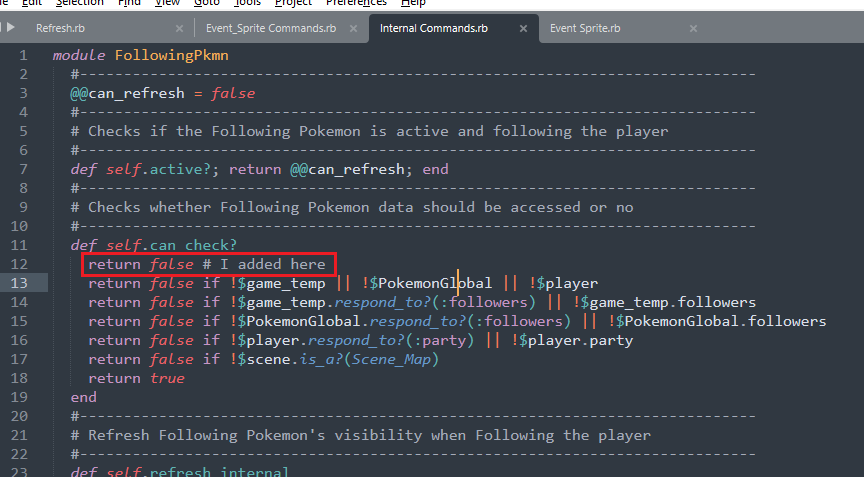Open the Project menu

293,3
